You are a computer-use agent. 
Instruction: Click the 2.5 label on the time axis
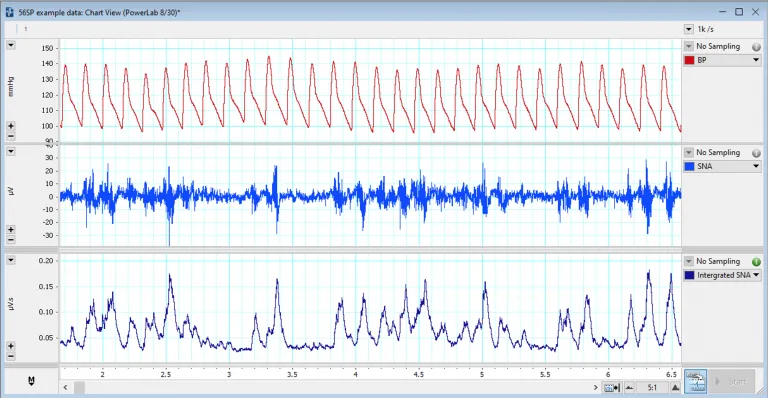[x=166, y=375]
